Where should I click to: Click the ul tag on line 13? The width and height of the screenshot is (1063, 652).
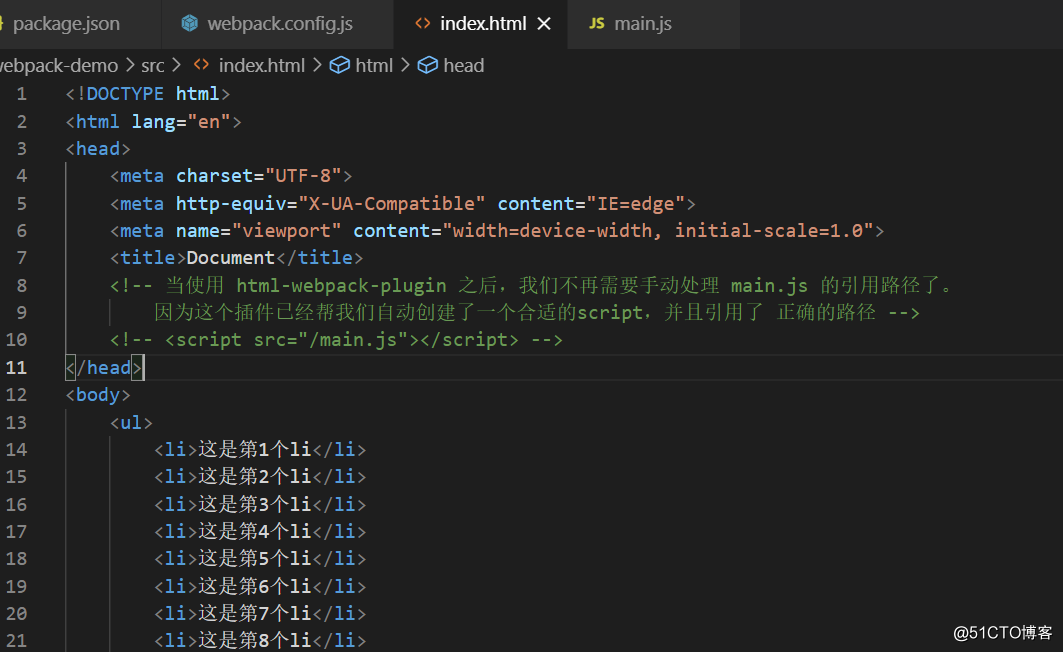tap(132, 422)
